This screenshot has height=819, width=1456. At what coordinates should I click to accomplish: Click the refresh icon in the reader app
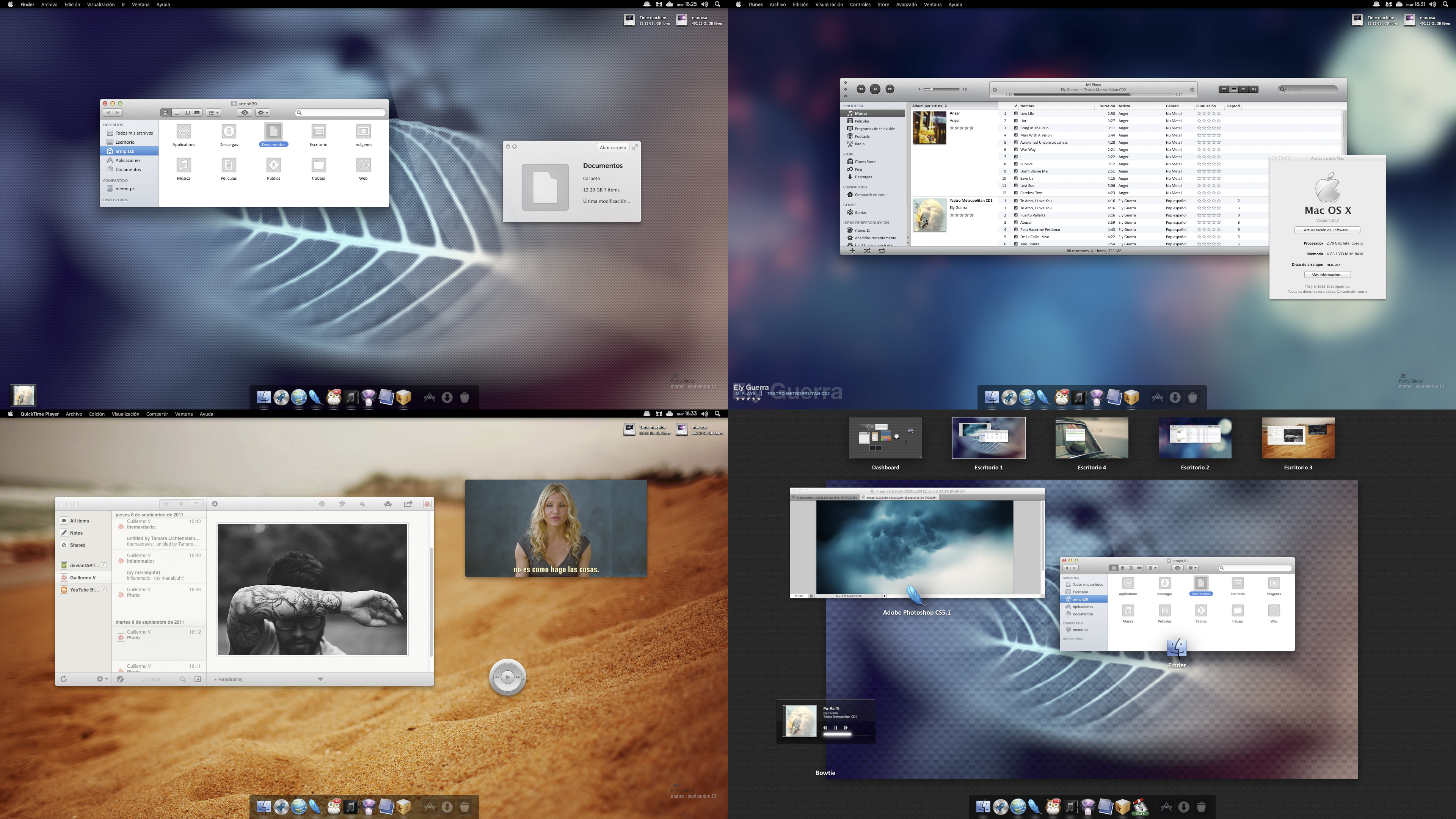tap(64, 679)
